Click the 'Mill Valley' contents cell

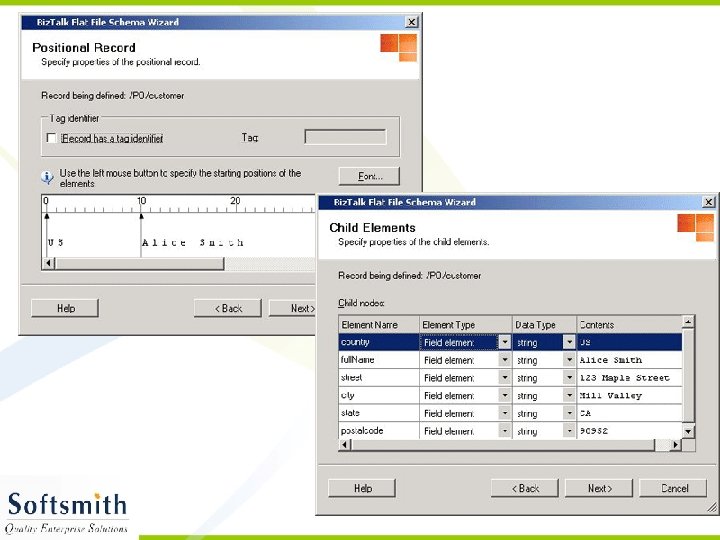pyautogui.click(x=630, y=395)
